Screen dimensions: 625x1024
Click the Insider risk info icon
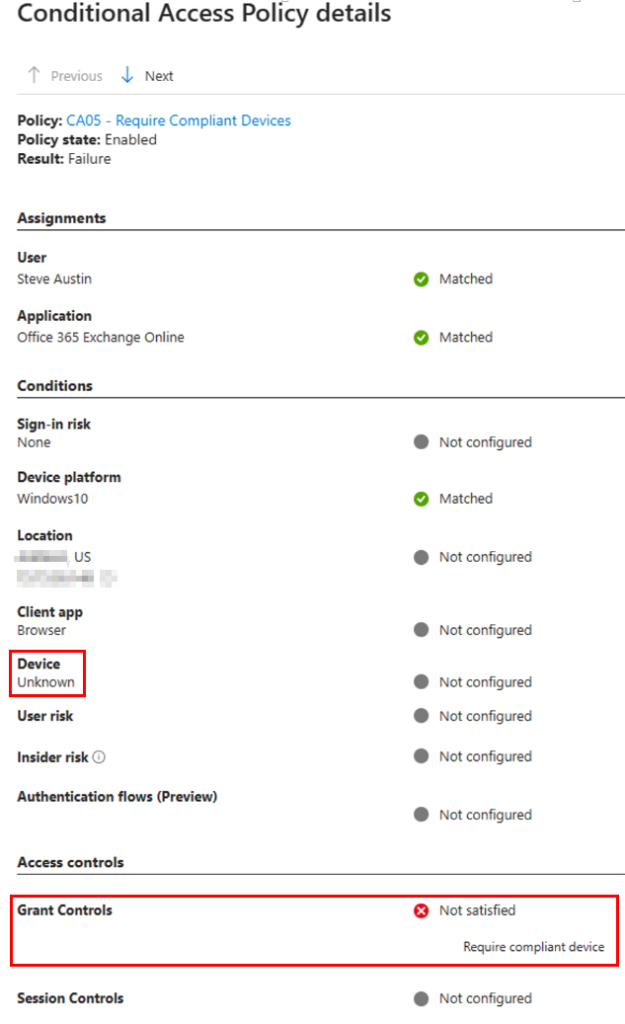coord(99,758)
